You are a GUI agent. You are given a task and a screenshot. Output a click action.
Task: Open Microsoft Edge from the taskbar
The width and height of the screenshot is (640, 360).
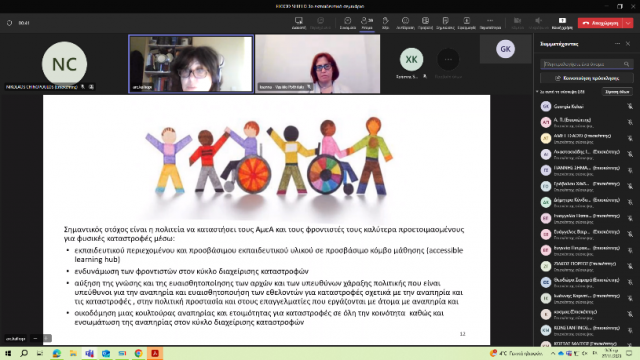(x=57, y=353)
